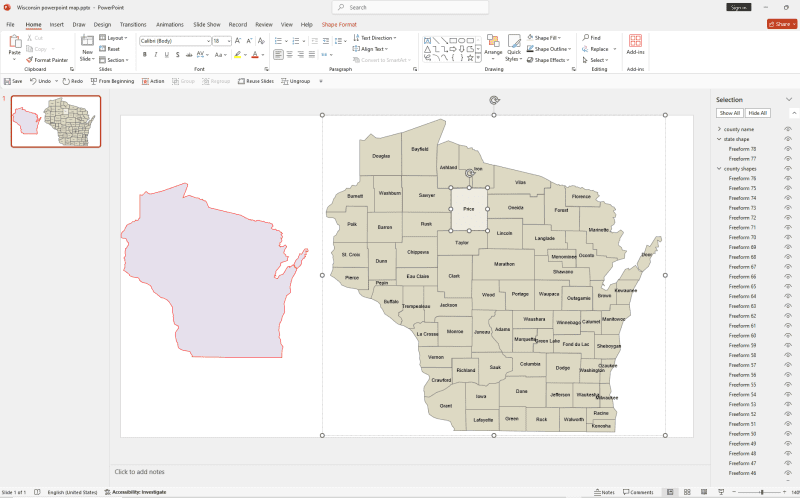Ungroup the selected shapes
800x498 pixels.
point(295,81)
